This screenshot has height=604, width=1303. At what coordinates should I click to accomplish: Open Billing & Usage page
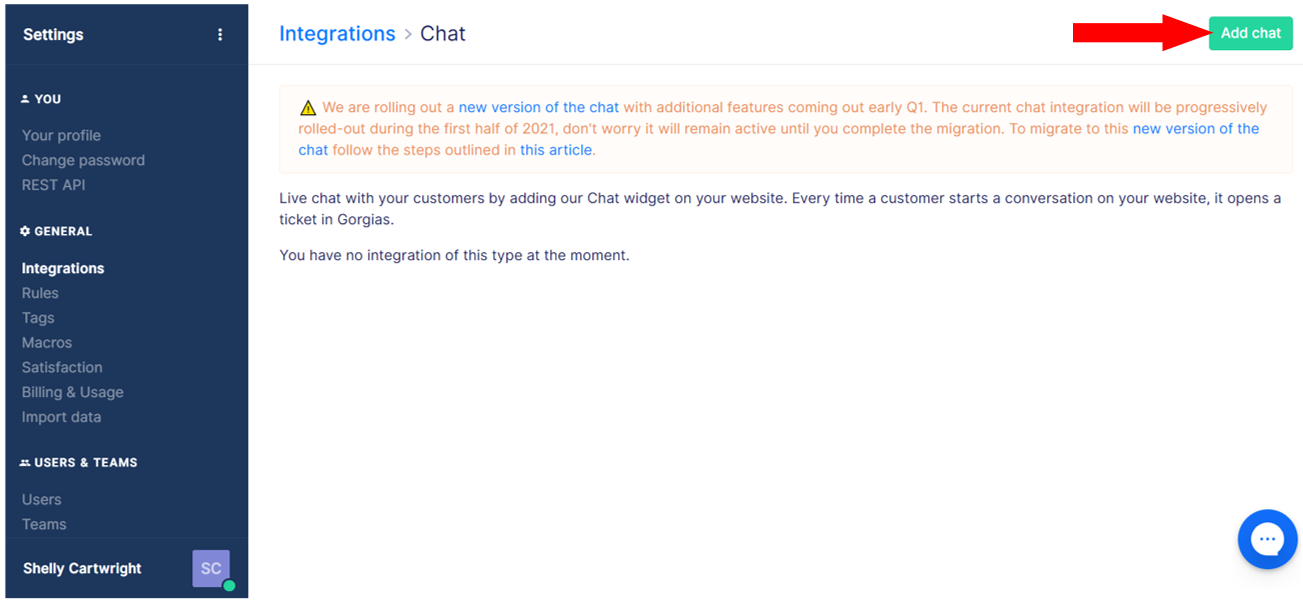tap(73, 392)
